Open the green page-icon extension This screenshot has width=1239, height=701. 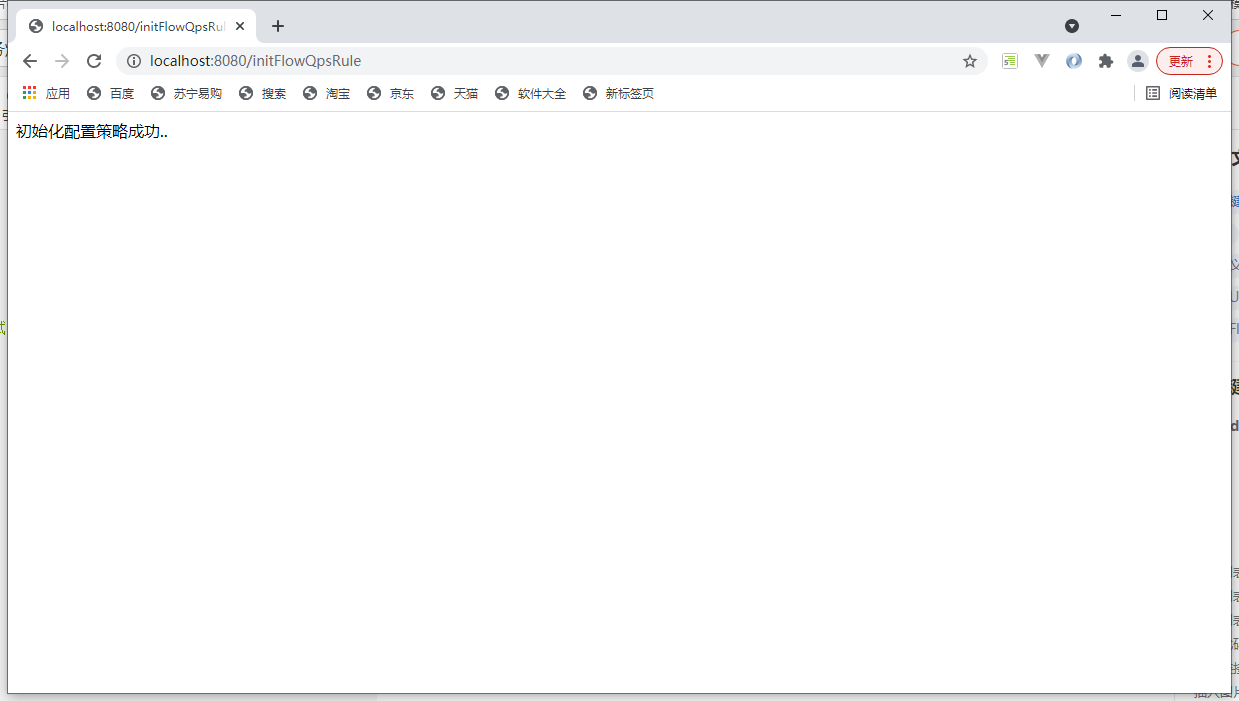(x=1010, y=61)
